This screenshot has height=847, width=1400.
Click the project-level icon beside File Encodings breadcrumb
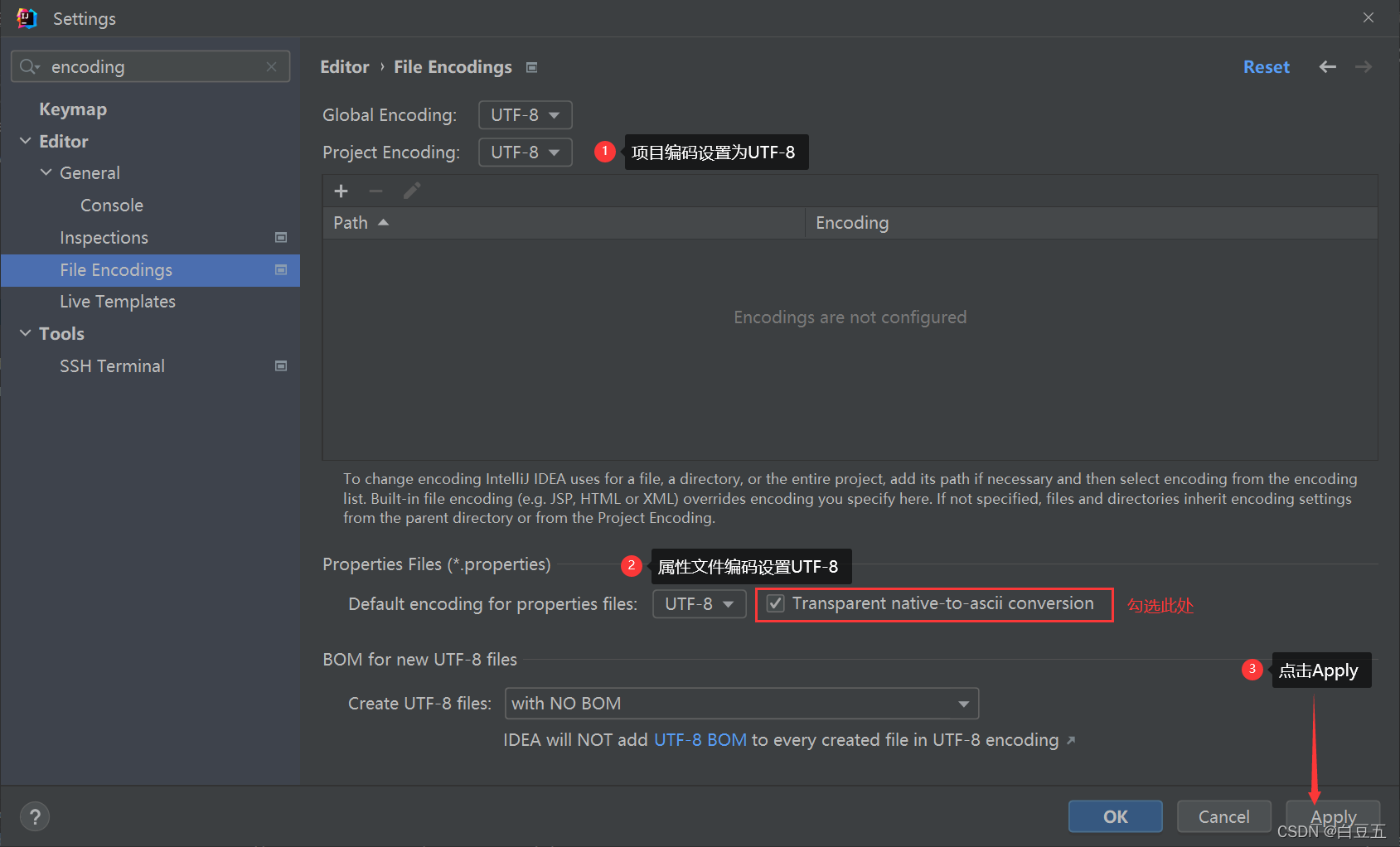click(532, 67)
